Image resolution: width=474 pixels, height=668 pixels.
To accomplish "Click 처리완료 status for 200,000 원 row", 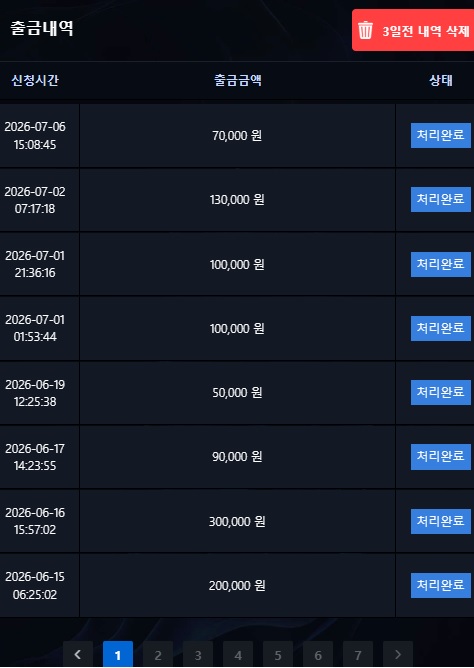I will 440,585.
